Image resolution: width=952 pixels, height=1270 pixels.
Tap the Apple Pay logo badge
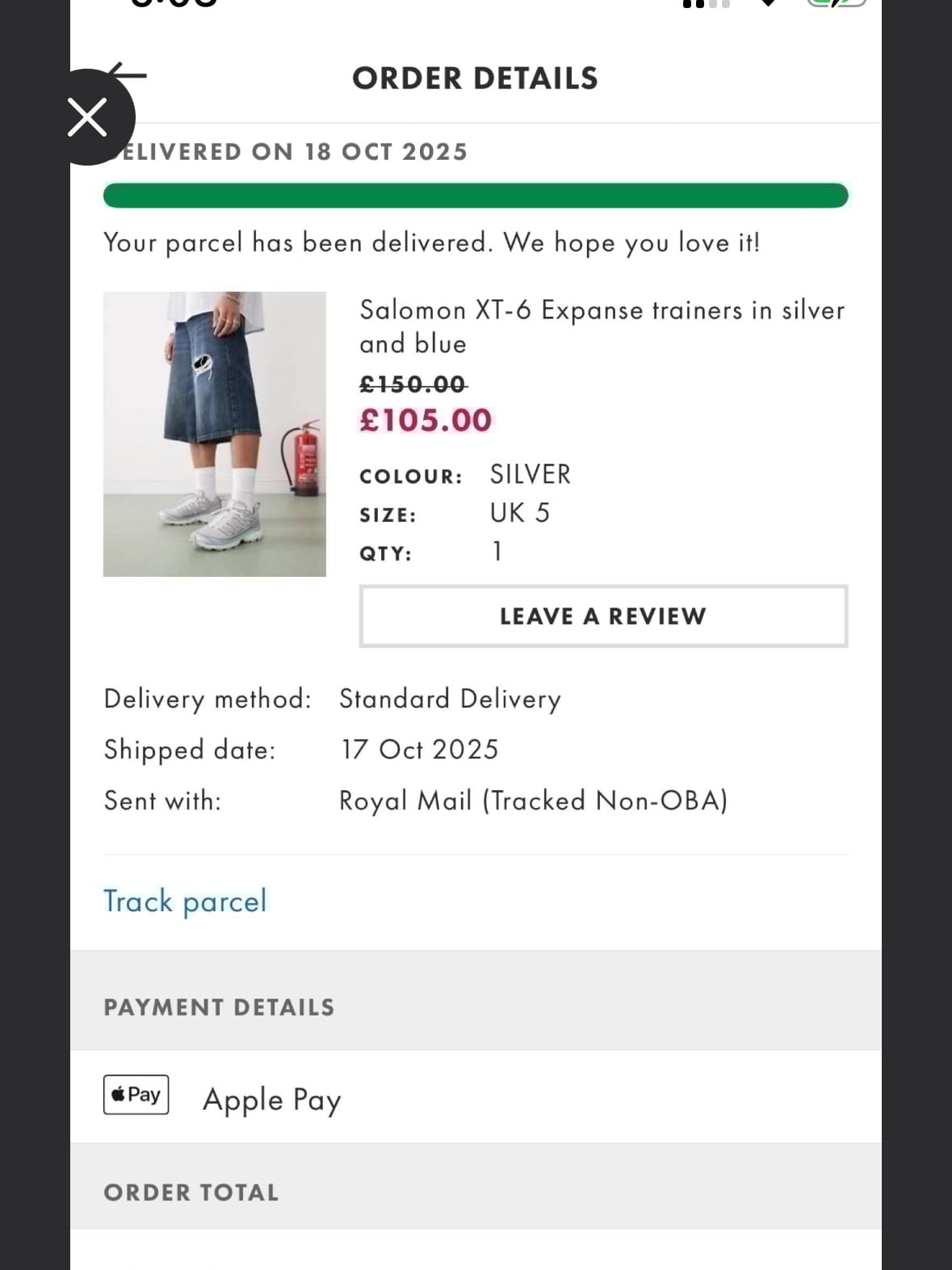click(136, 1095)
